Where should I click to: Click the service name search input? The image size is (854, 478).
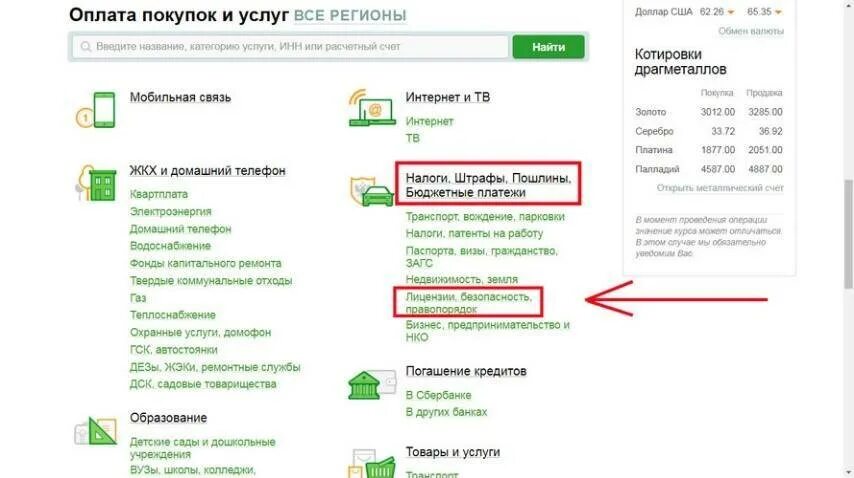[290, 47]
